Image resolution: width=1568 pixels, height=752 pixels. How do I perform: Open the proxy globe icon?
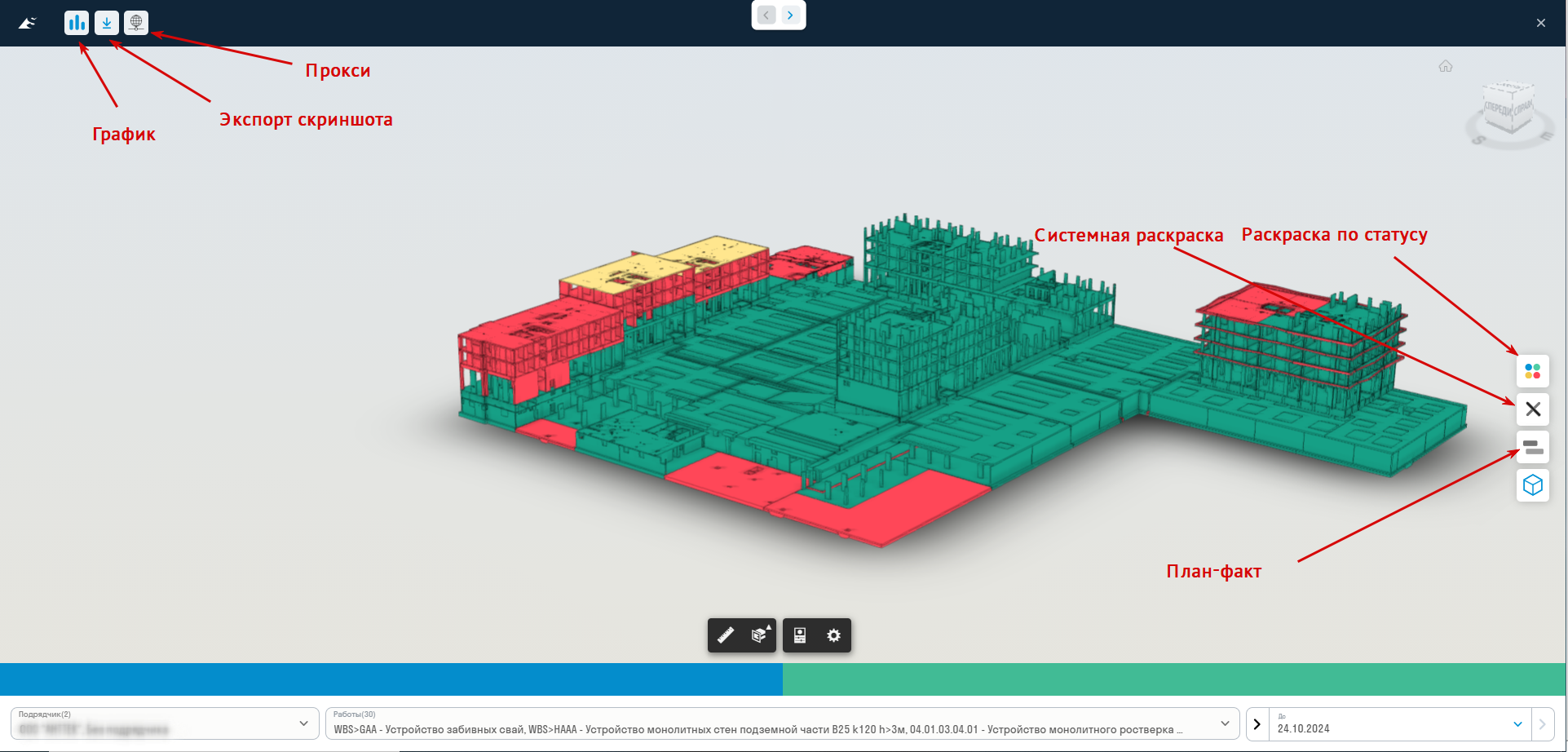click(136, 23)
